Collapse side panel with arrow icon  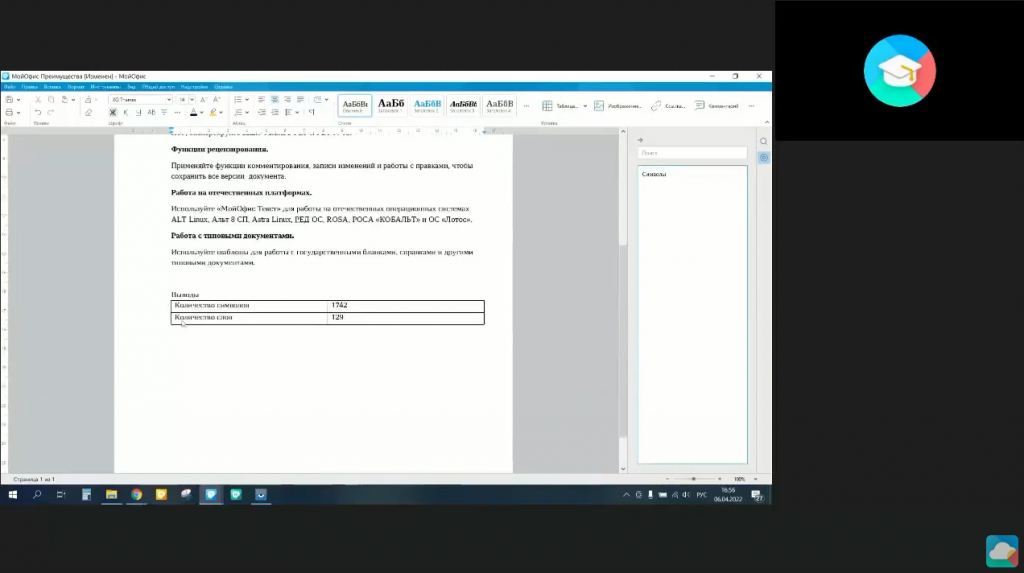click(640, 140)
